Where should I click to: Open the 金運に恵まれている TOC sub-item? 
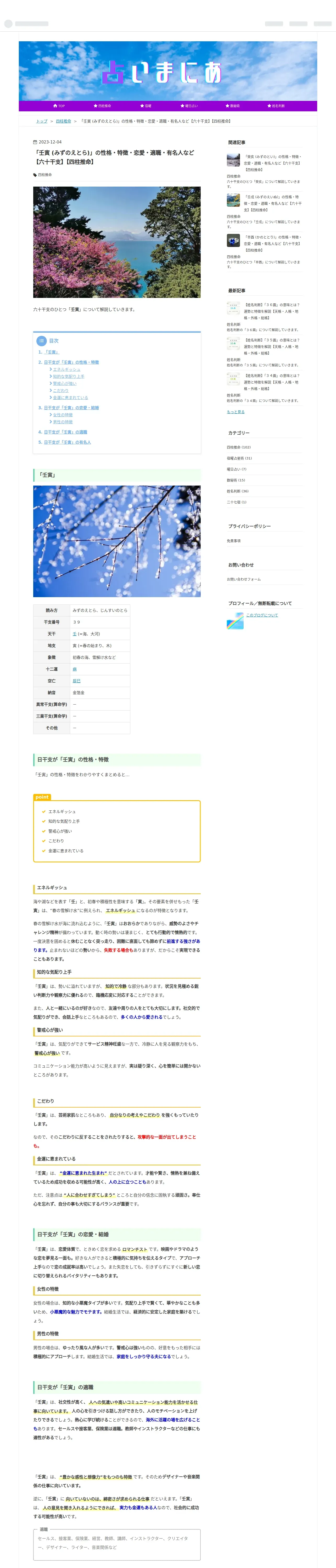coord(70,397)
